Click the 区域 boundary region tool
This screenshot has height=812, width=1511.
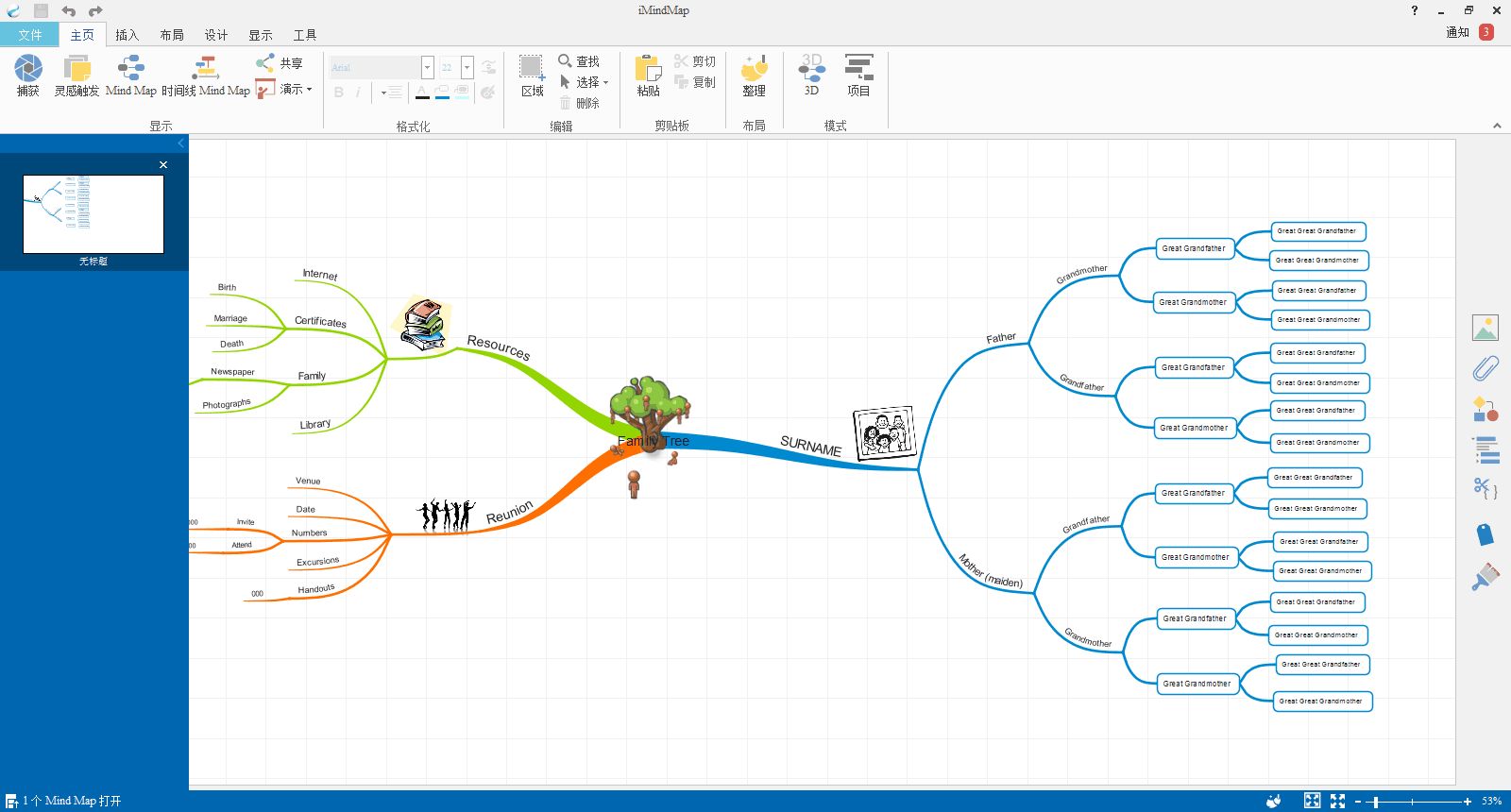coord(533,75)
